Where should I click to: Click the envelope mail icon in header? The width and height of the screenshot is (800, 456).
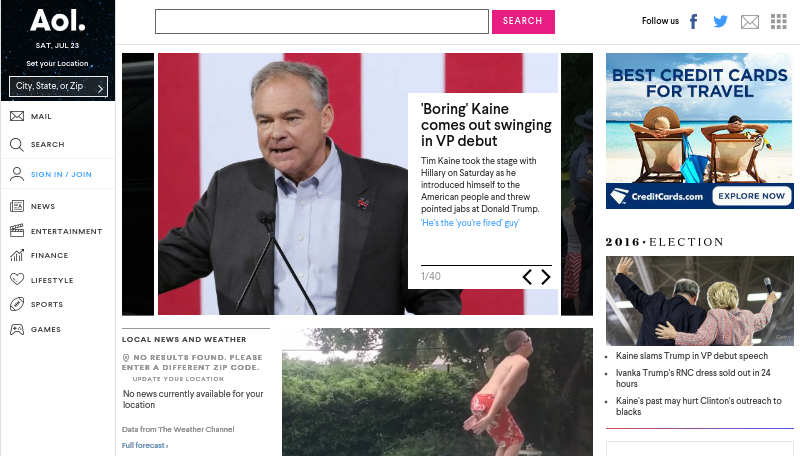(749, 22)
